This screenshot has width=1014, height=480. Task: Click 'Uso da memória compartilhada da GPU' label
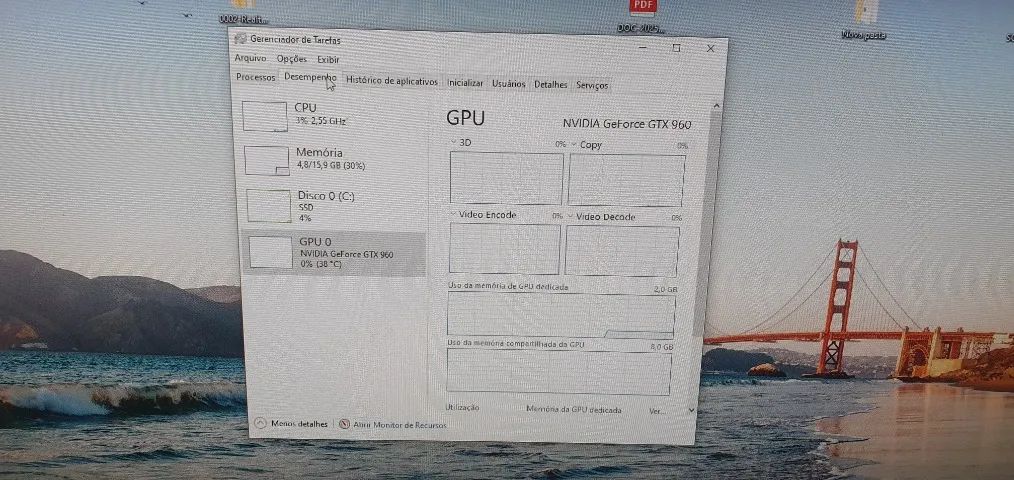click(515, 344)
